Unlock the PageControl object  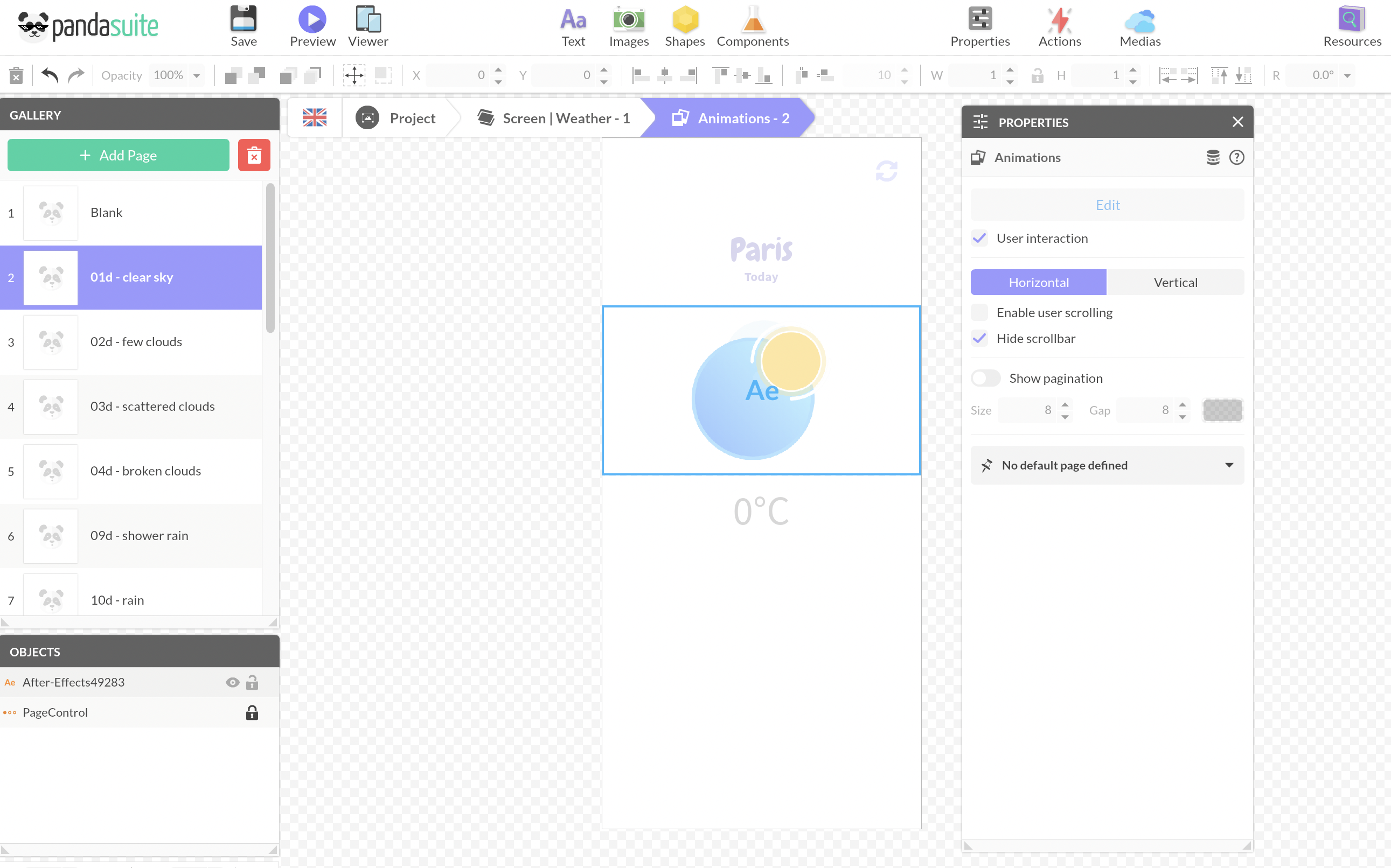click(252, 712)
